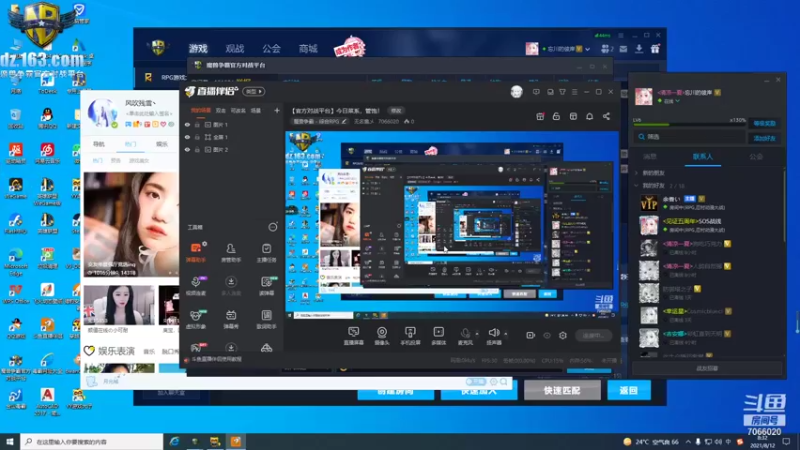Open speaker device dropdown arrow
The height and width of the screenshot is (450, 800).
pos(506,334)
